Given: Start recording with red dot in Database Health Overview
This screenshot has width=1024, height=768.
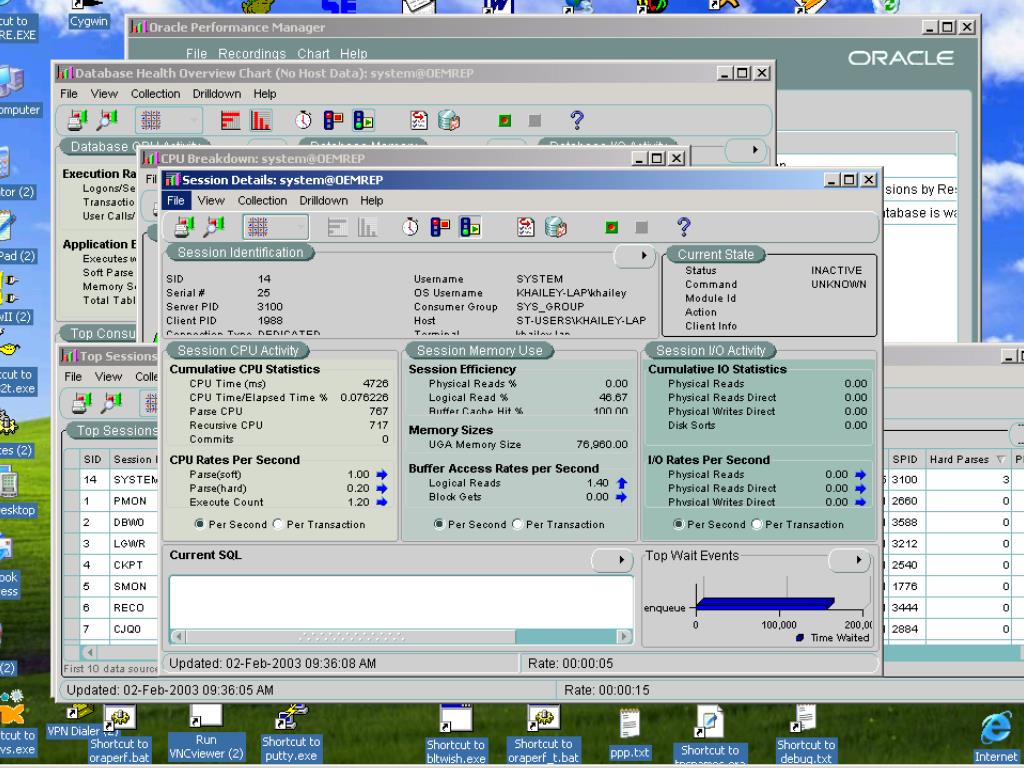Looking at the screenshot, I should [x=505, y=121].
